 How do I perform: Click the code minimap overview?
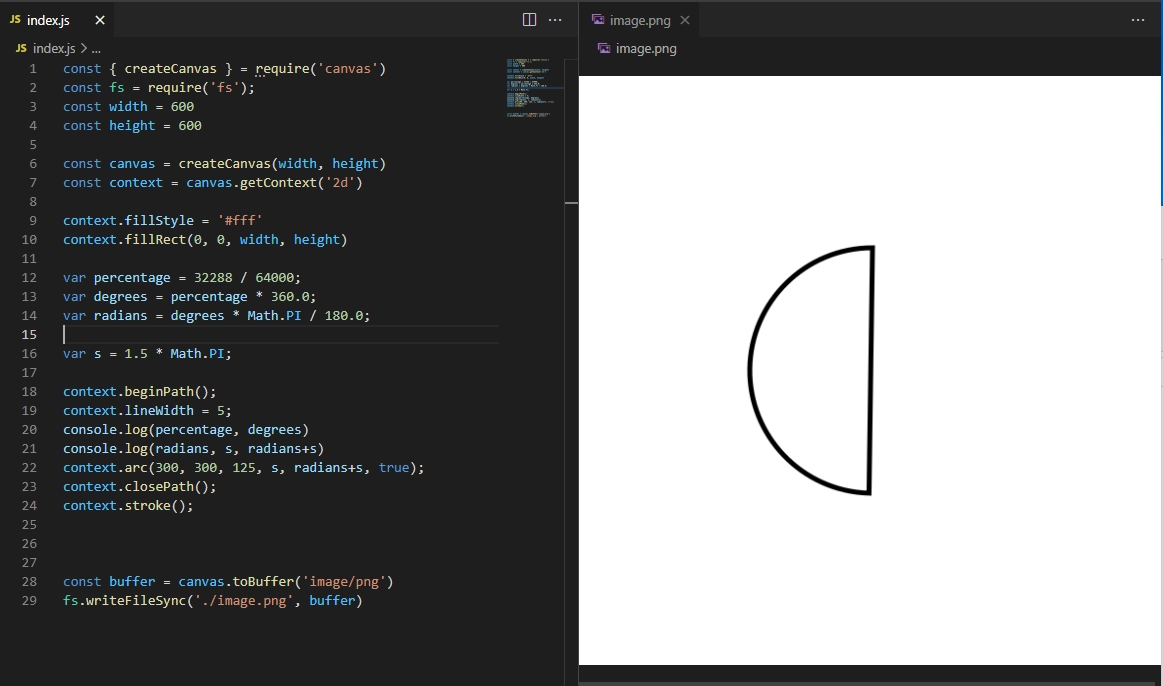[x=530, y=88]
